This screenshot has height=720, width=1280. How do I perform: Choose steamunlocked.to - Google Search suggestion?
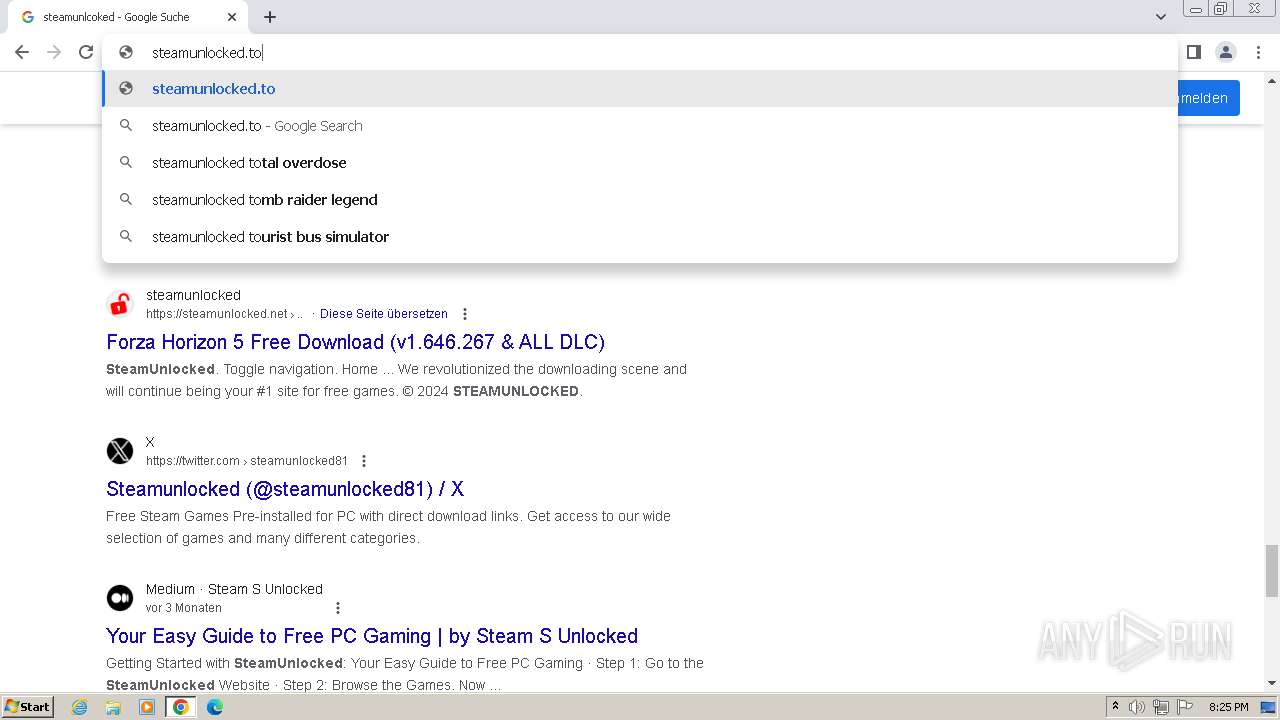point(640,126)
